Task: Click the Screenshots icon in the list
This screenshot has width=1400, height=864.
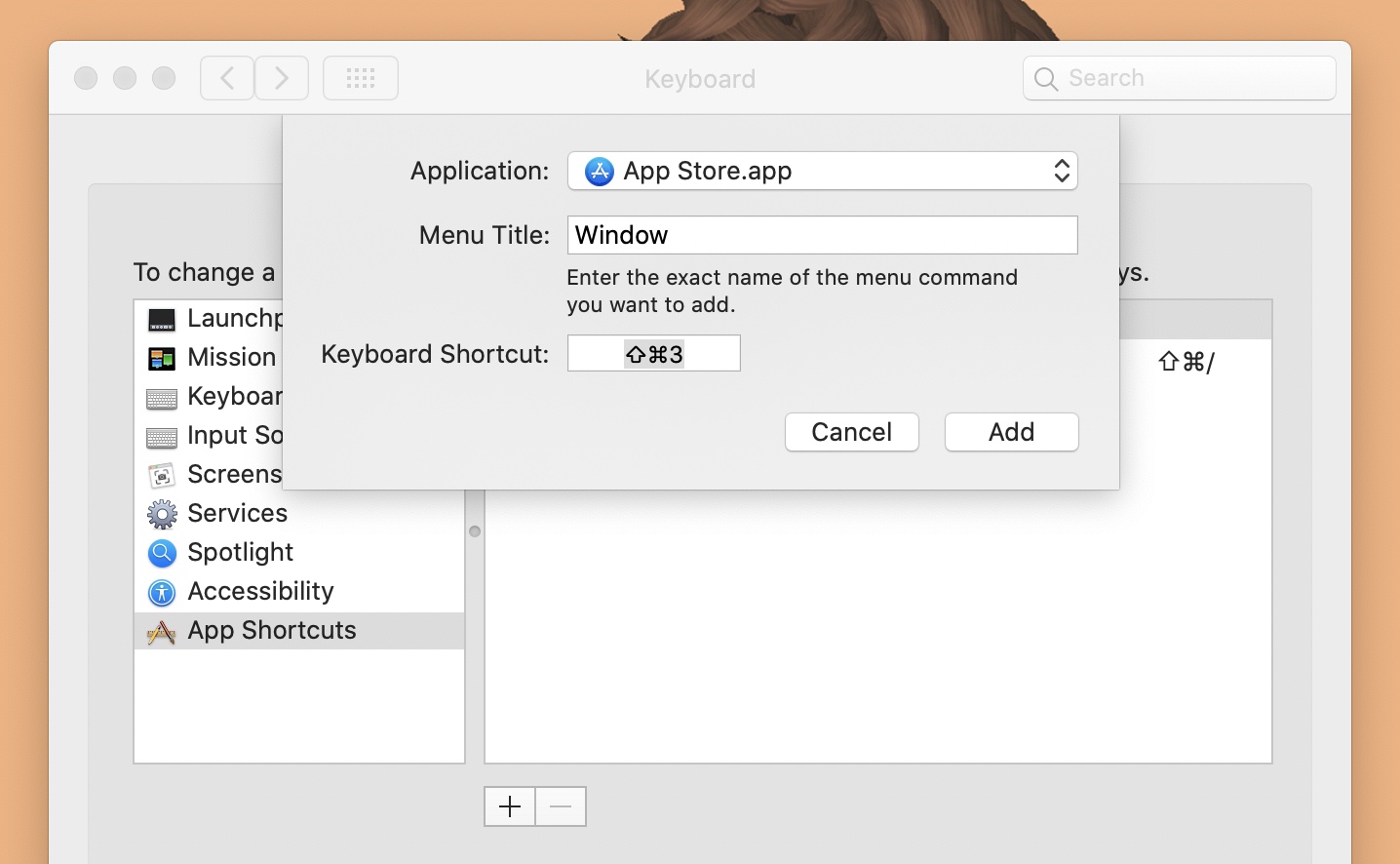Action: tap(162, 475)
